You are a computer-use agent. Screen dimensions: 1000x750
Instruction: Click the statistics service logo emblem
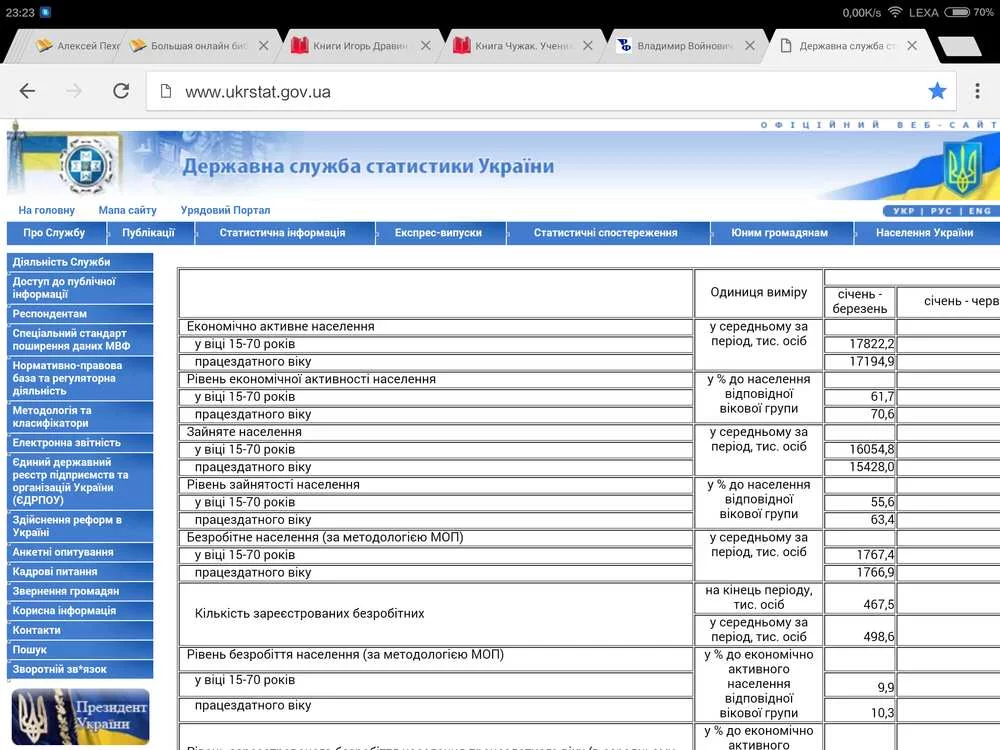85,166
